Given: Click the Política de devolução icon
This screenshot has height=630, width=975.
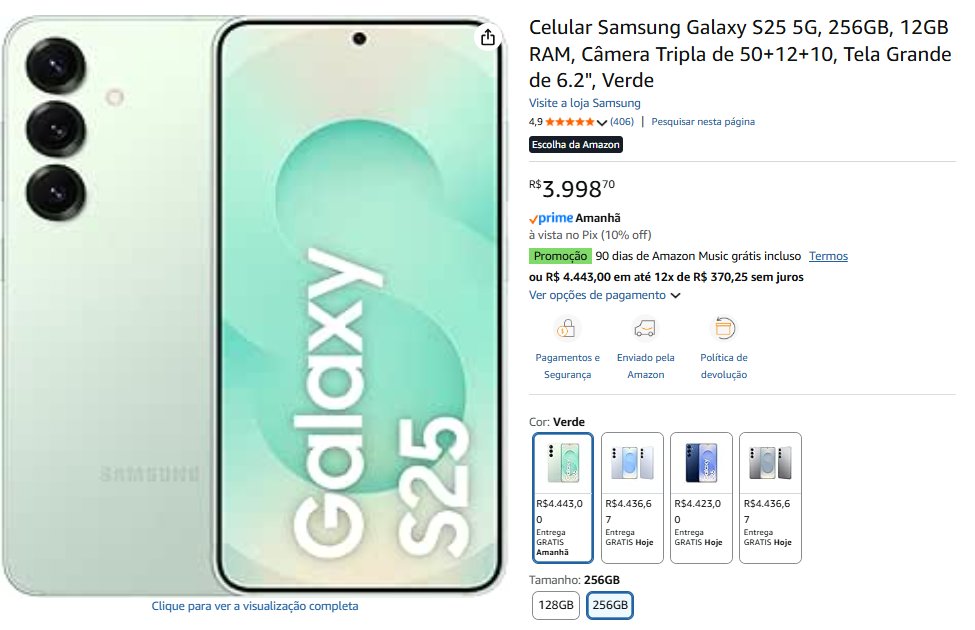Looking at the screenshot, I should pyautogui.click(x=724, y=328).
